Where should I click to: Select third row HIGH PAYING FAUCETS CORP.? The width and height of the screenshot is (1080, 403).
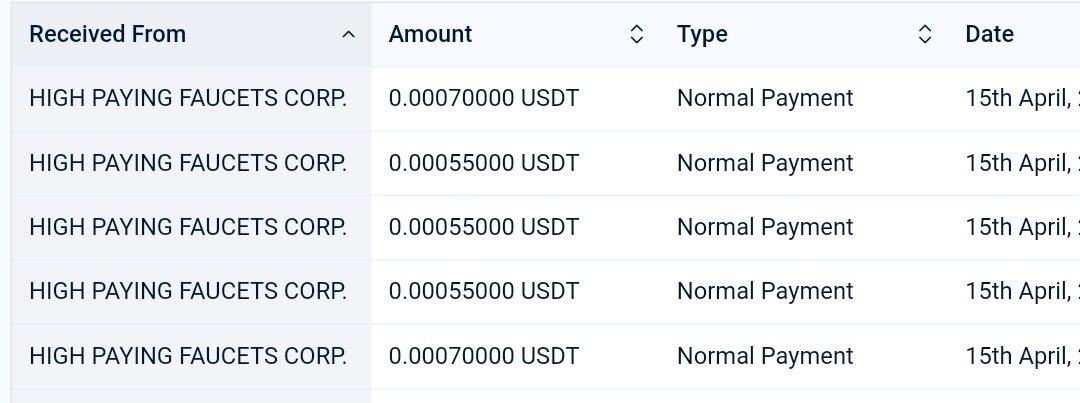click(188, 227)
